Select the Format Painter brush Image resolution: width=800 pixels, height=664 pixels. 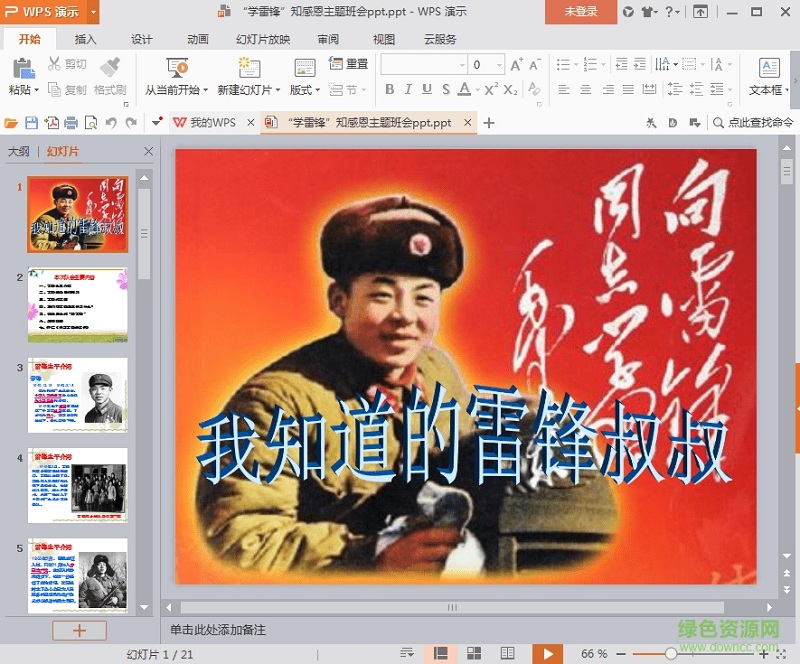pyautogui.click(x=110, y=66)
